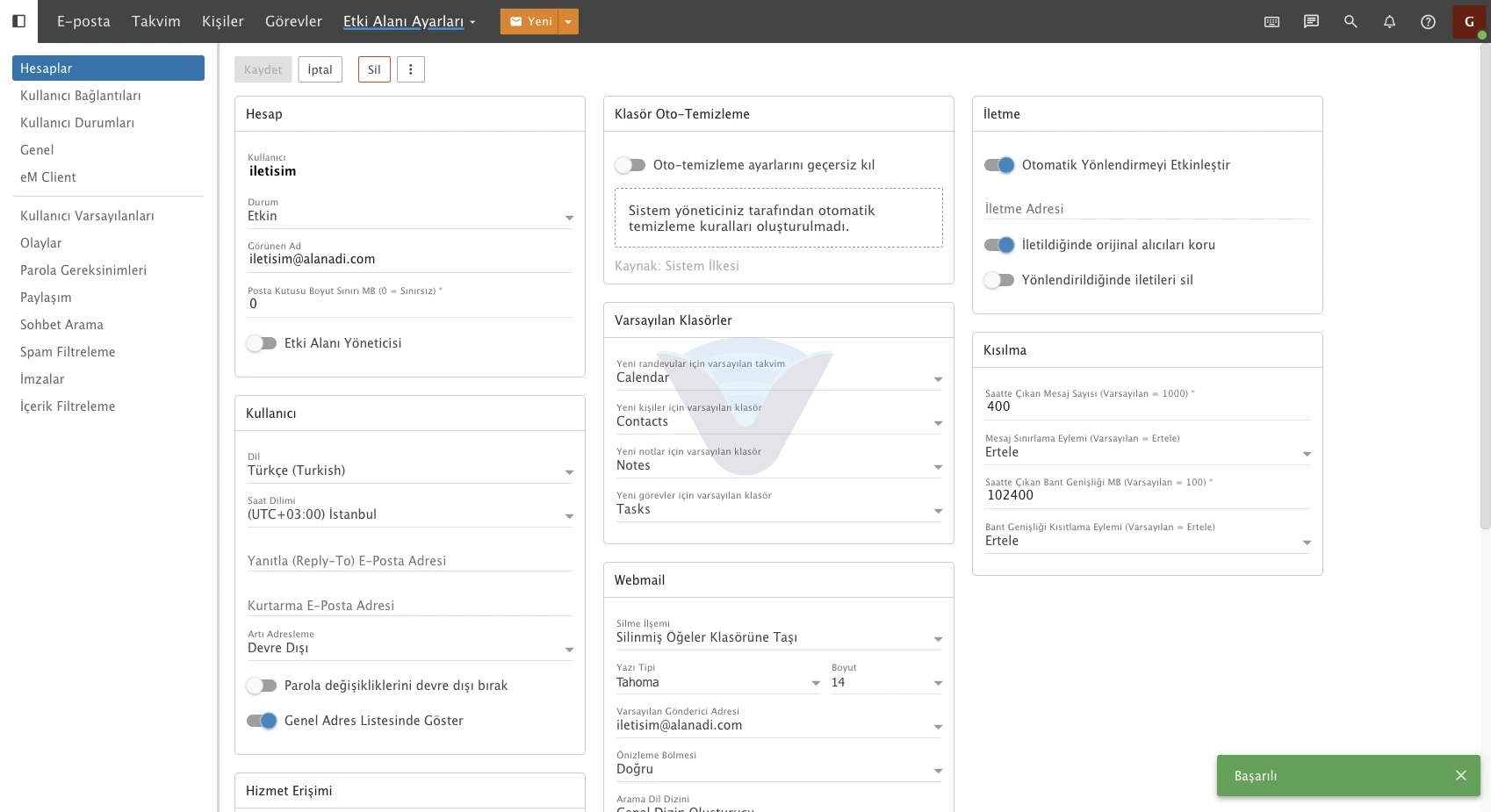Image resolution: width=1491 pixels, height=812 pixels.
Task: Click the Yeni compose button
Action: pos(530,22)
